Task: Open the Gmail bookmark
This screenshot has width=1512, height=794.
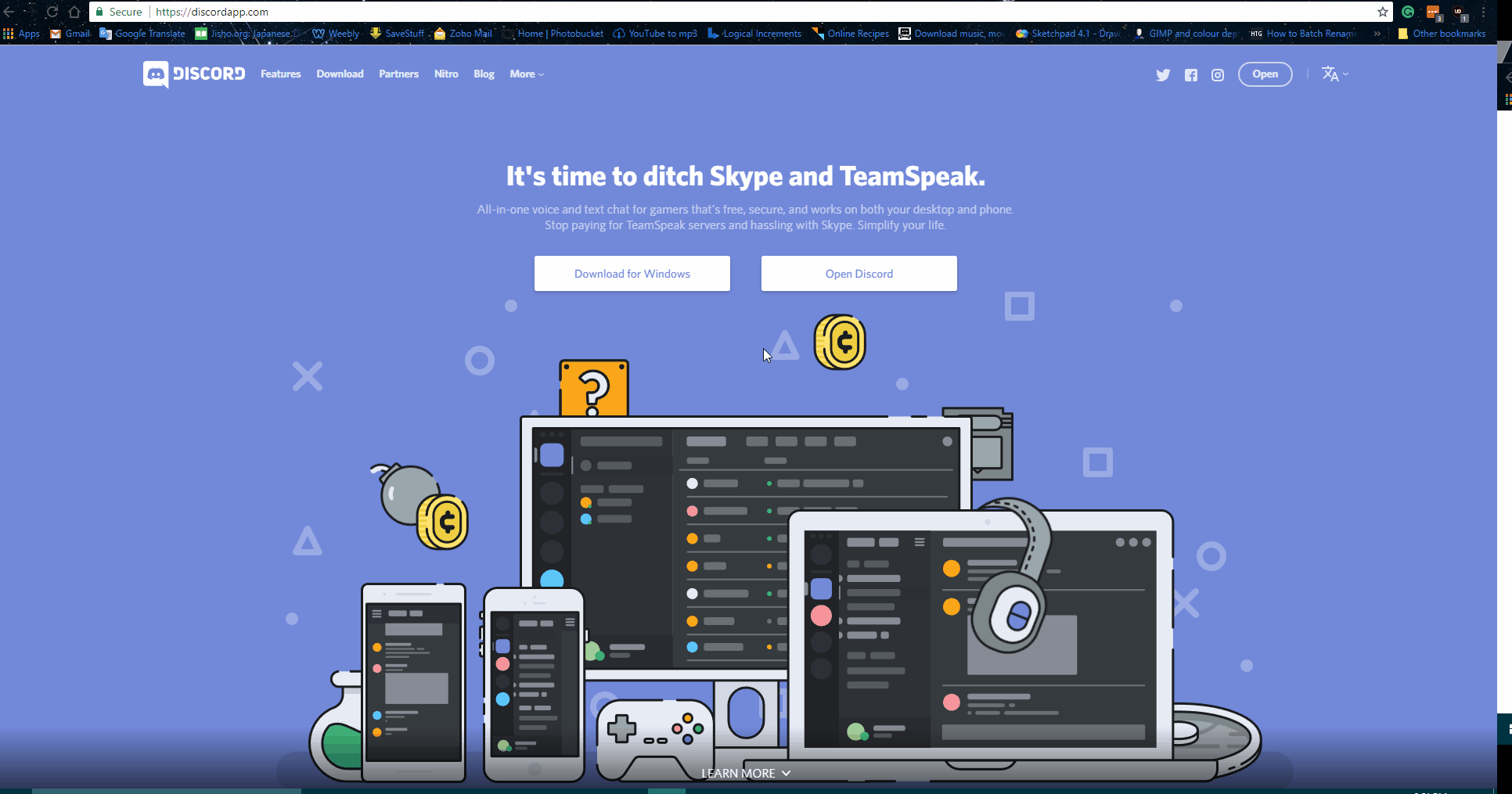Action: click(70, 34)
